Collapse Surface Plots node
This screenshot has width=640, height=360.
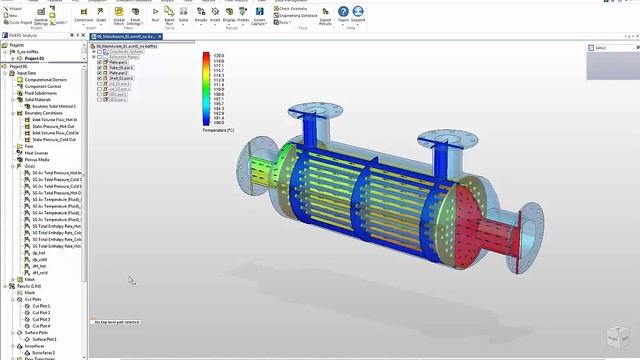click(13, 333)
